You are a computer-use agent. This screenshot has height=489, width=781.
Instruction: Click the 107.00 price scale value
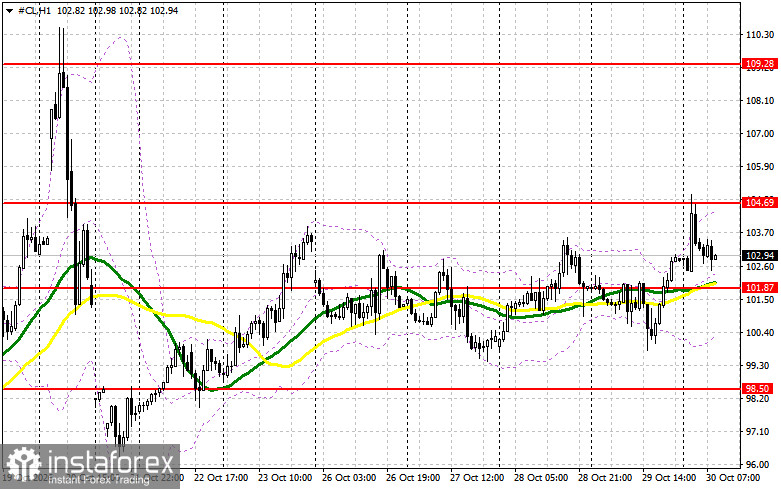[x=760, y=133]
